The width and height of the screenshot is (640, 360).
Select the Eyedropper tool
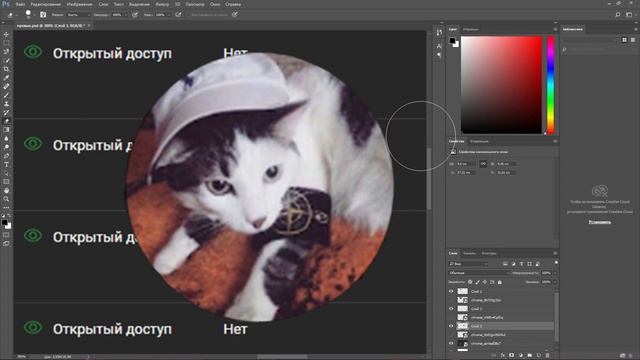[6, 78]
